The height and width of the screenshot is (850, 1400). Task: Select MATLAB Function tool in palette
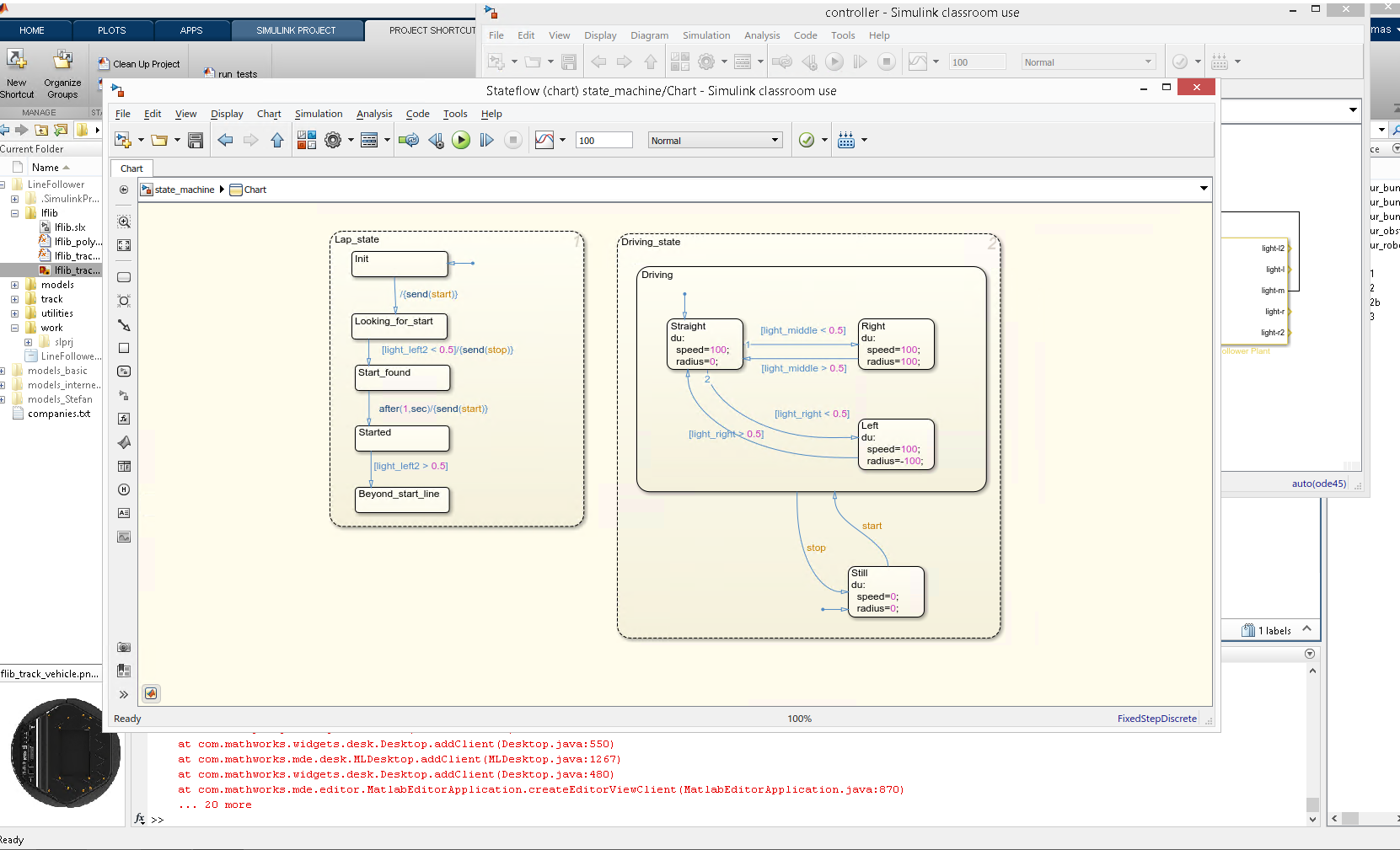124,442
